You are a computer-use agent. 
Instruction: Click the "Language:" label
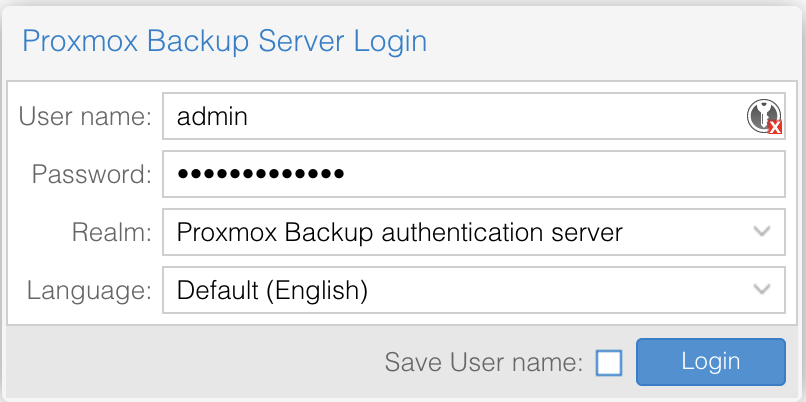pyautogui.click(x=89, y=291)
